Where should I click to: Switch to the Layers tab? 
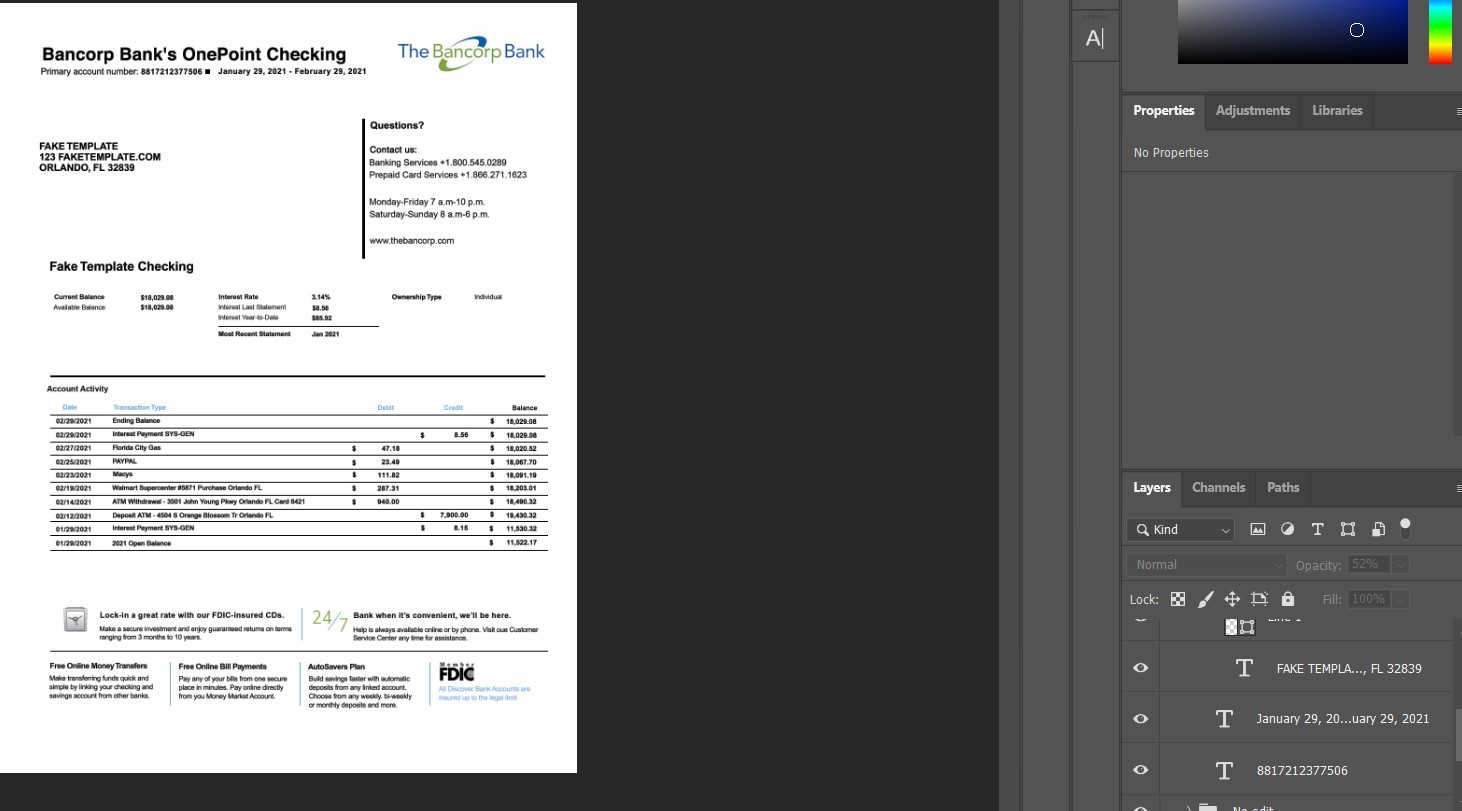[x=1151, y=487]
